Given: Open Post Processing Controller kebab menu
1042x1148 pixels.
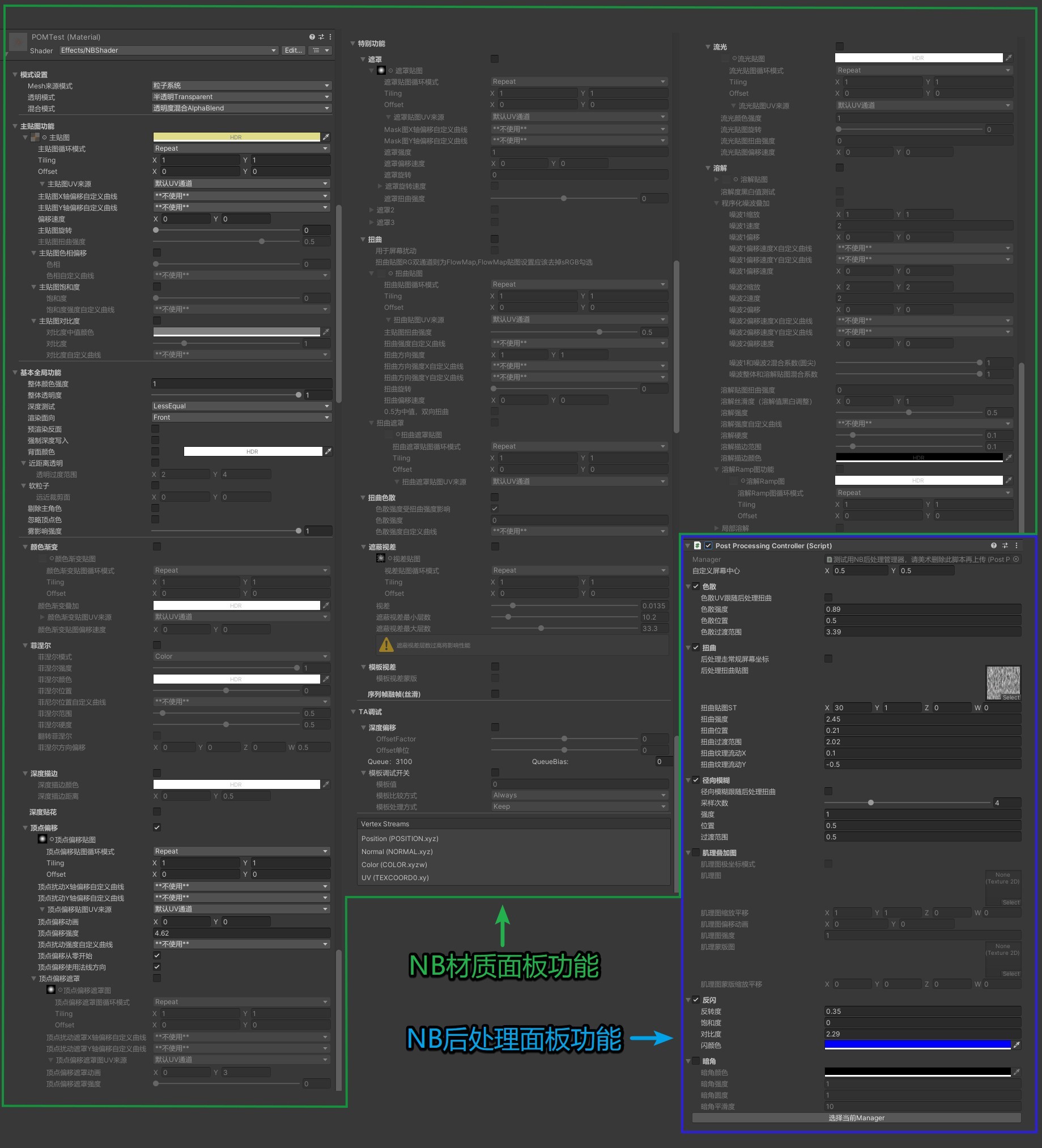Looking at the screenshot, I should coord(1017,545).
